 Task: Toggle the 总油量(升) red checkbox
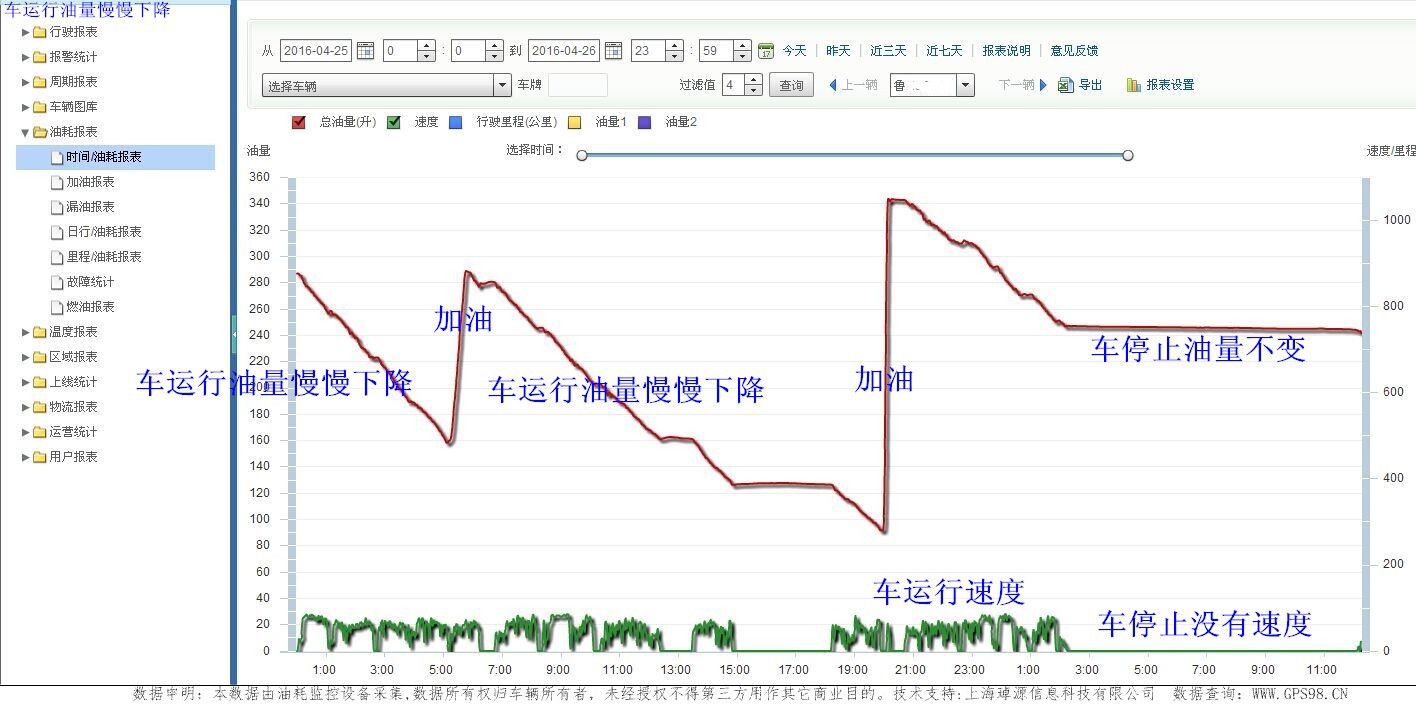coord(298,122)
